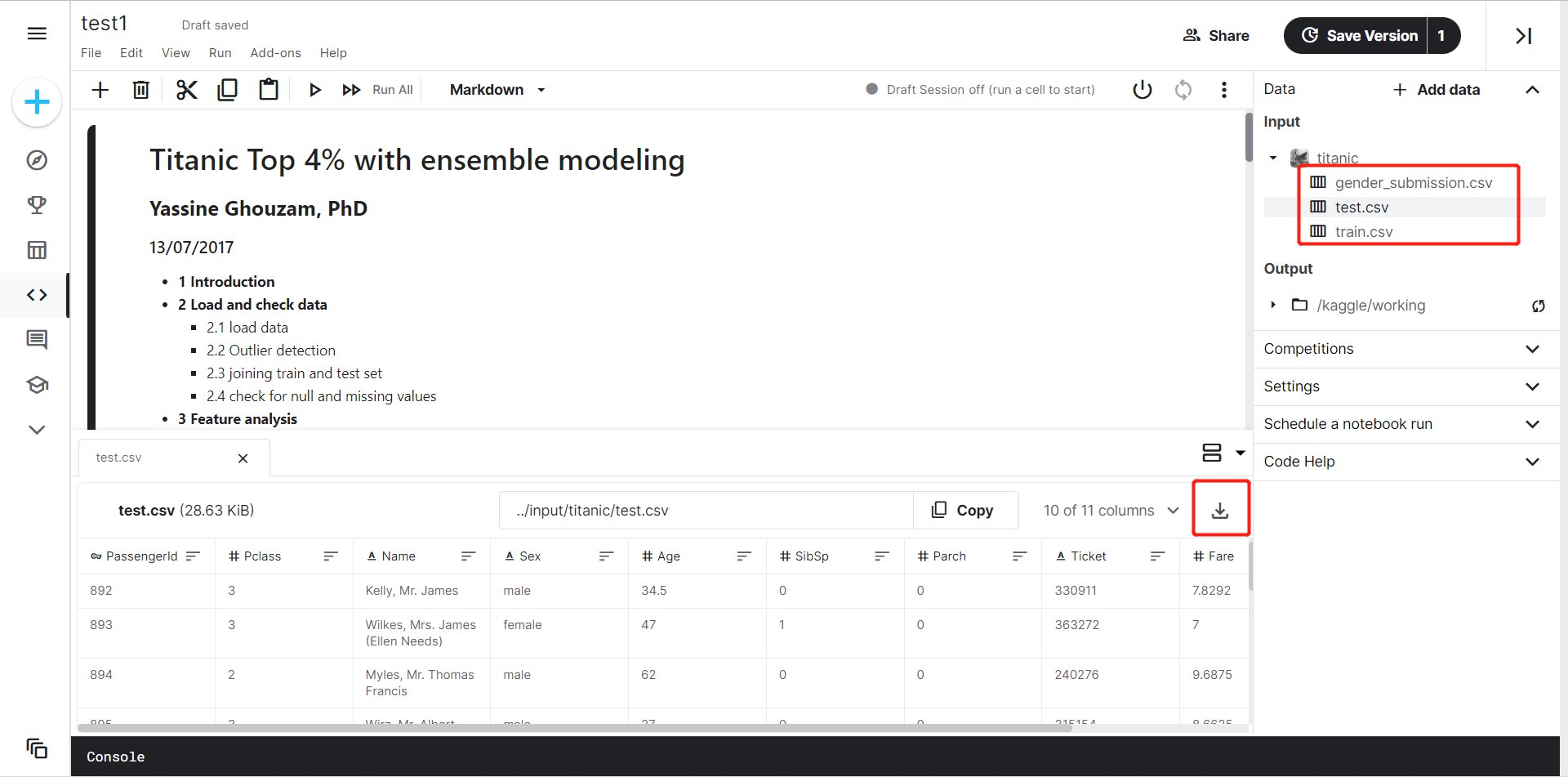Open the Datasets table icon in sidebar
The height and width of the screenshot is (777, 1568).
click(37, 250)
